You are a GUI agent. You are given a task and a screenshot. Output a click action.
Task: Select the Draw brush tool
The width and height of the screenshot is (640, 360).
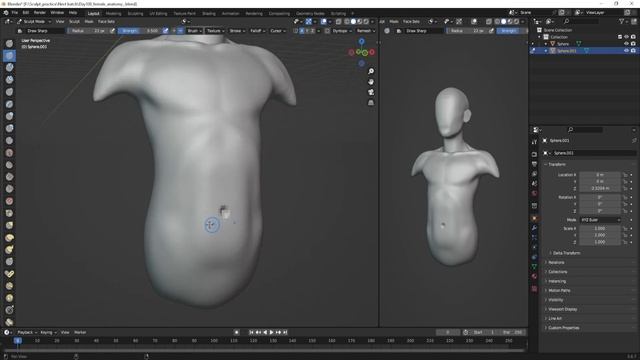click(x=9, y=43)
